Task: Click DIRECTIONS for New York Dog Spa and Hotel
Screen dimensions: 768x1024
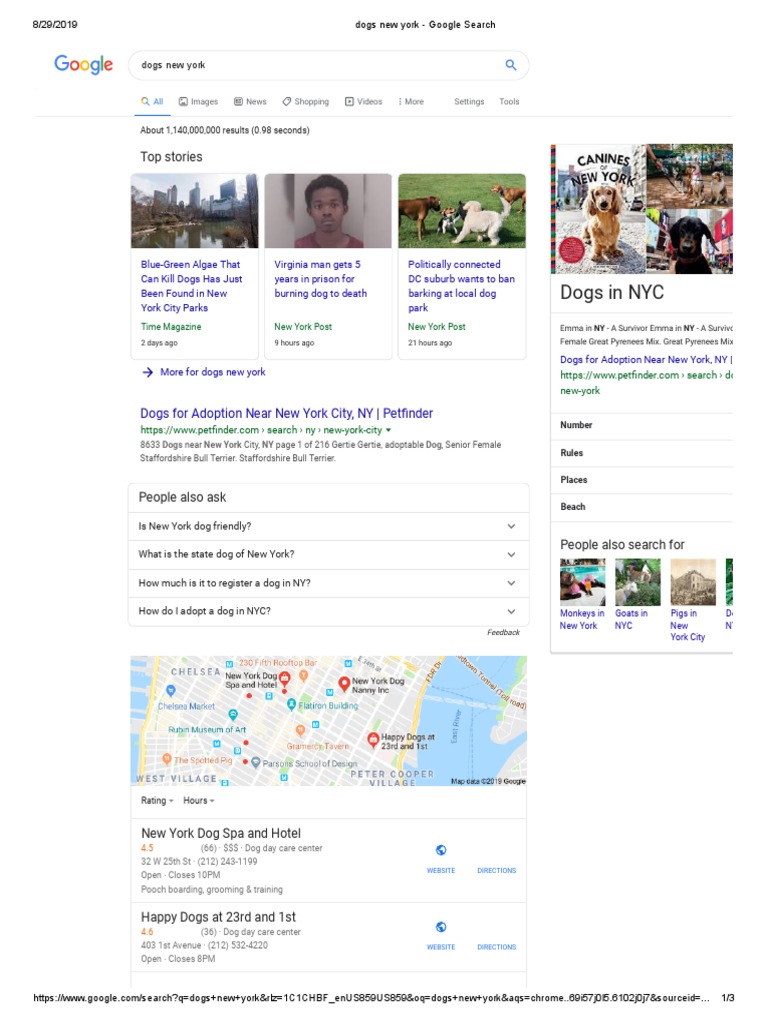Action: 496,871
